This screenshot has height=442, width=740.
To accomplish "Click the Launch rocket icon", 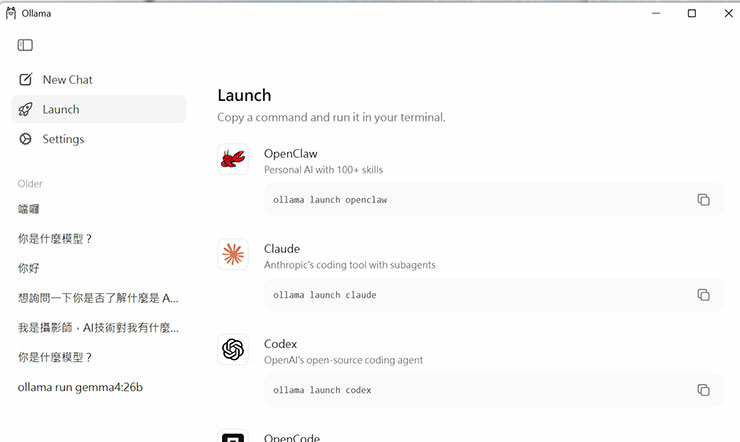I will (25, 109).
